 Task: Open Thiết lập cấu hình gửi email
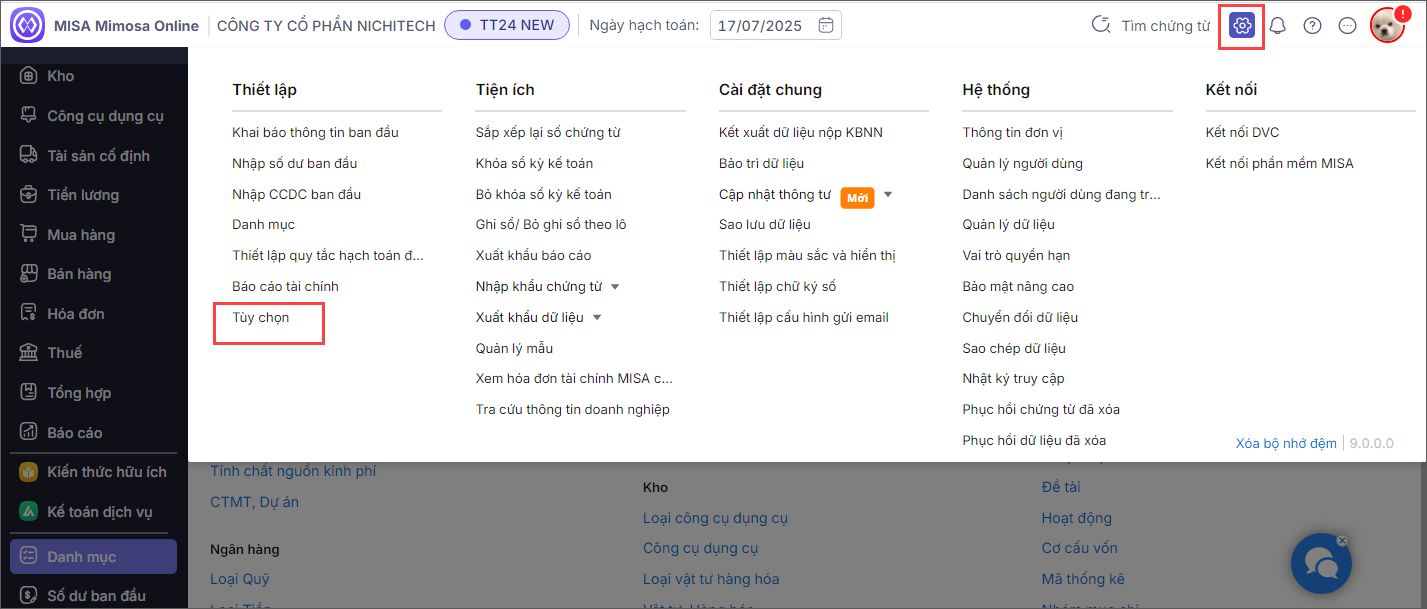(x=804, y=317)
